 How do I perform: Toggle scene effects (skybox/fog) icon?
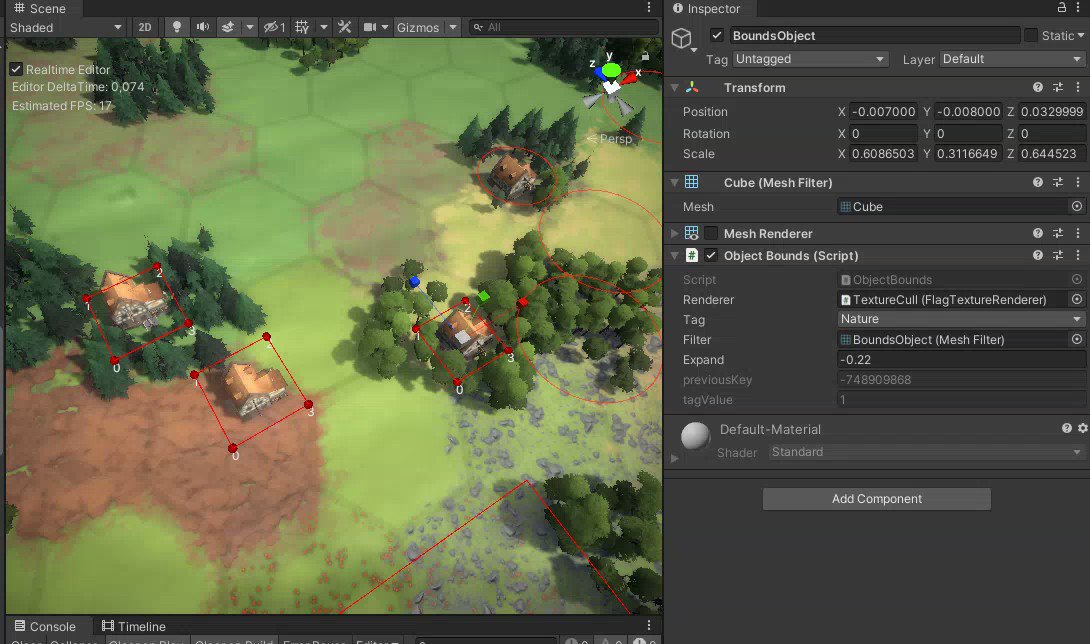pyautogui.click(x=227, y=27)
